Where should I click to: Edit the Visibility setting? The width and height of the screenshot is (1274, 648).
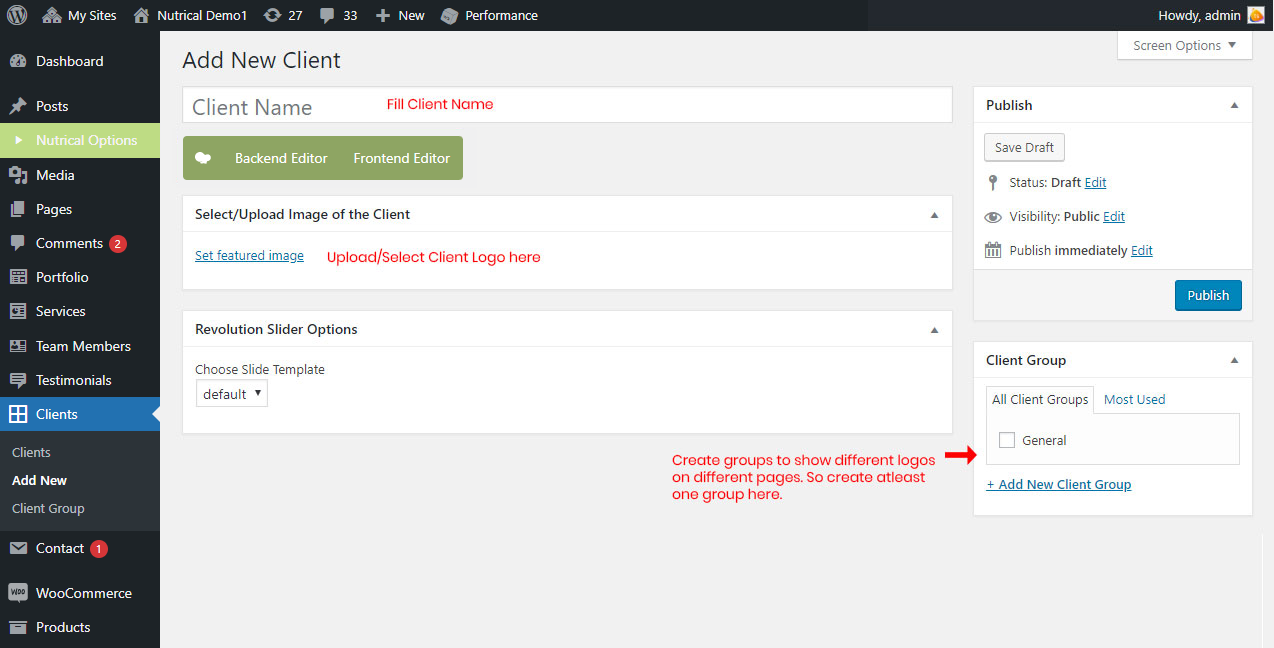[x=1114, y=216]
